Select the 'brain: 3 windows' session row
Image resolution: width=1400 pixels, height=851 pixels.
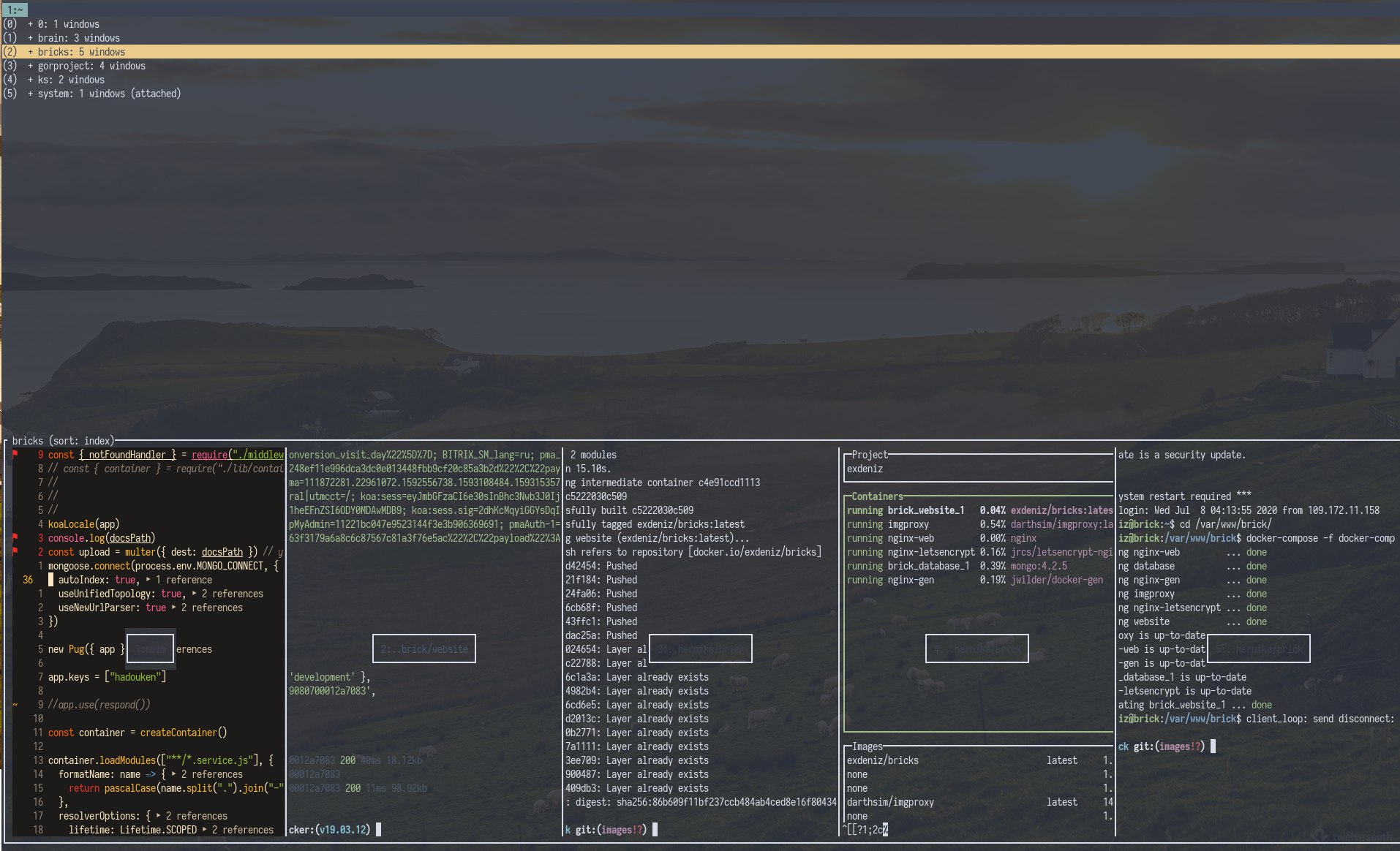click(700, 38)
